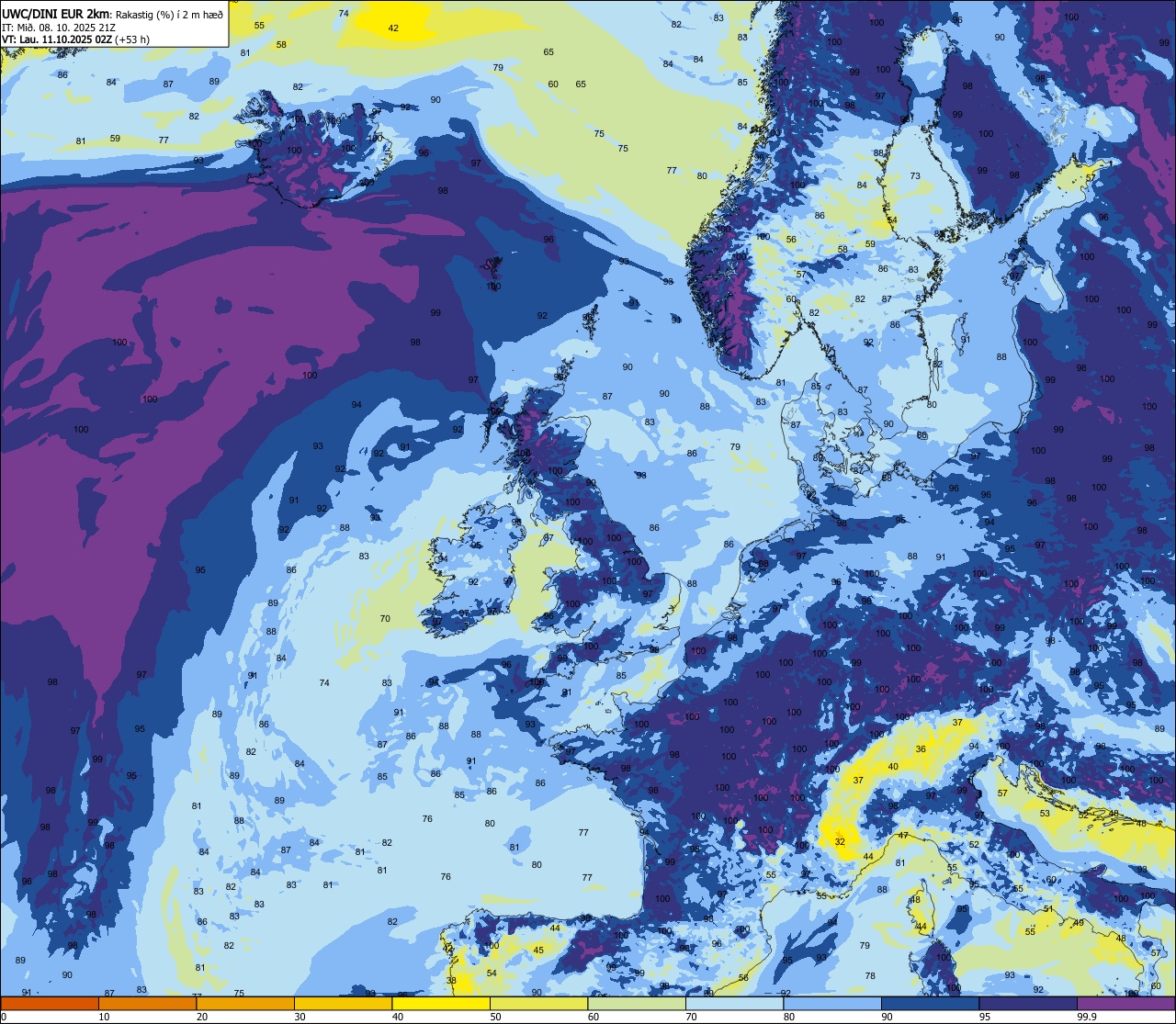Click the '36' value over the Alps
The height and width of the screenshot is (1024, 1176).
click(x=921, y=749)
